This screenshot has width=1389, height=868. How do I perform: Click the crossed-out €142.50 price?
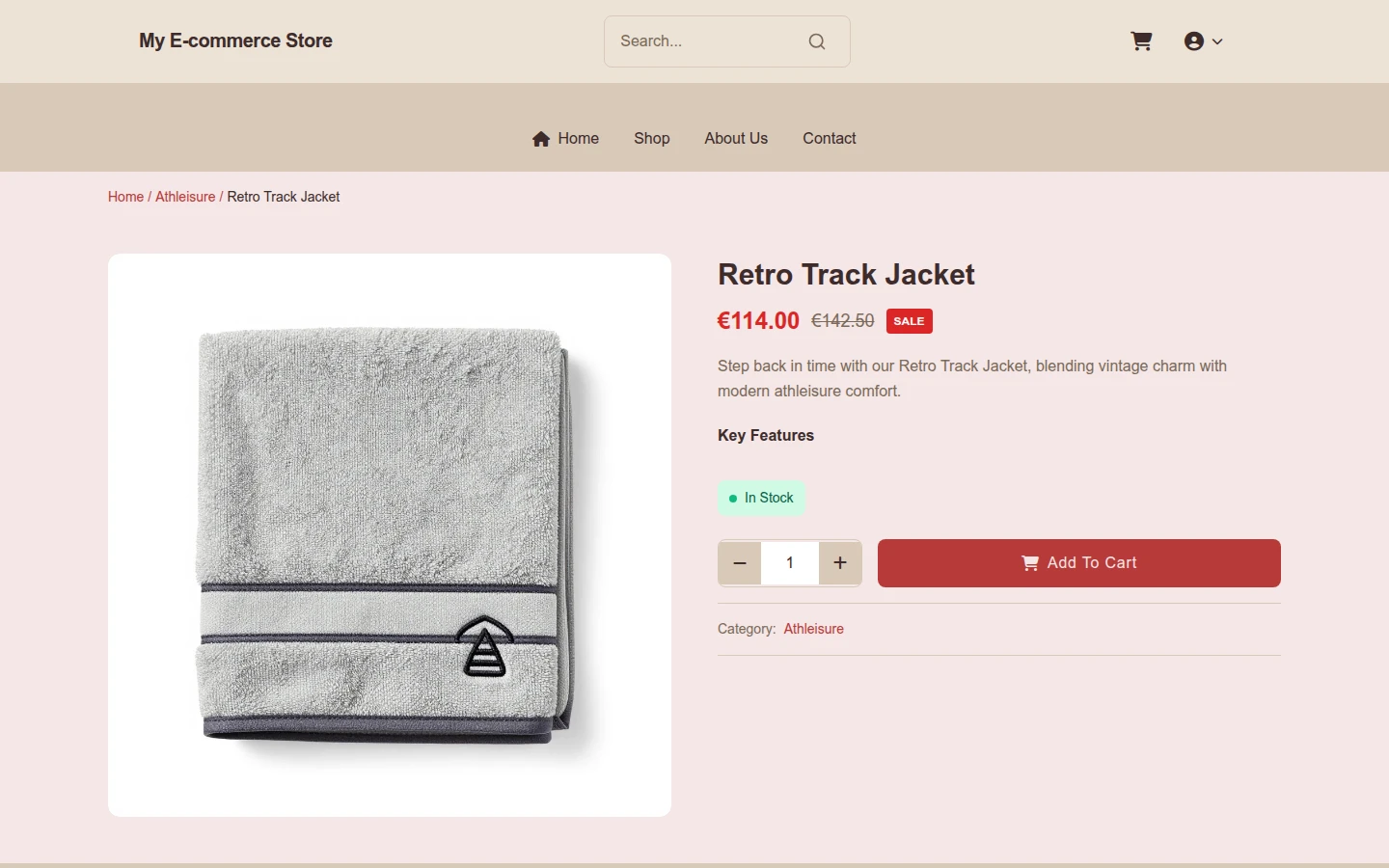click(x=843, y=321)
